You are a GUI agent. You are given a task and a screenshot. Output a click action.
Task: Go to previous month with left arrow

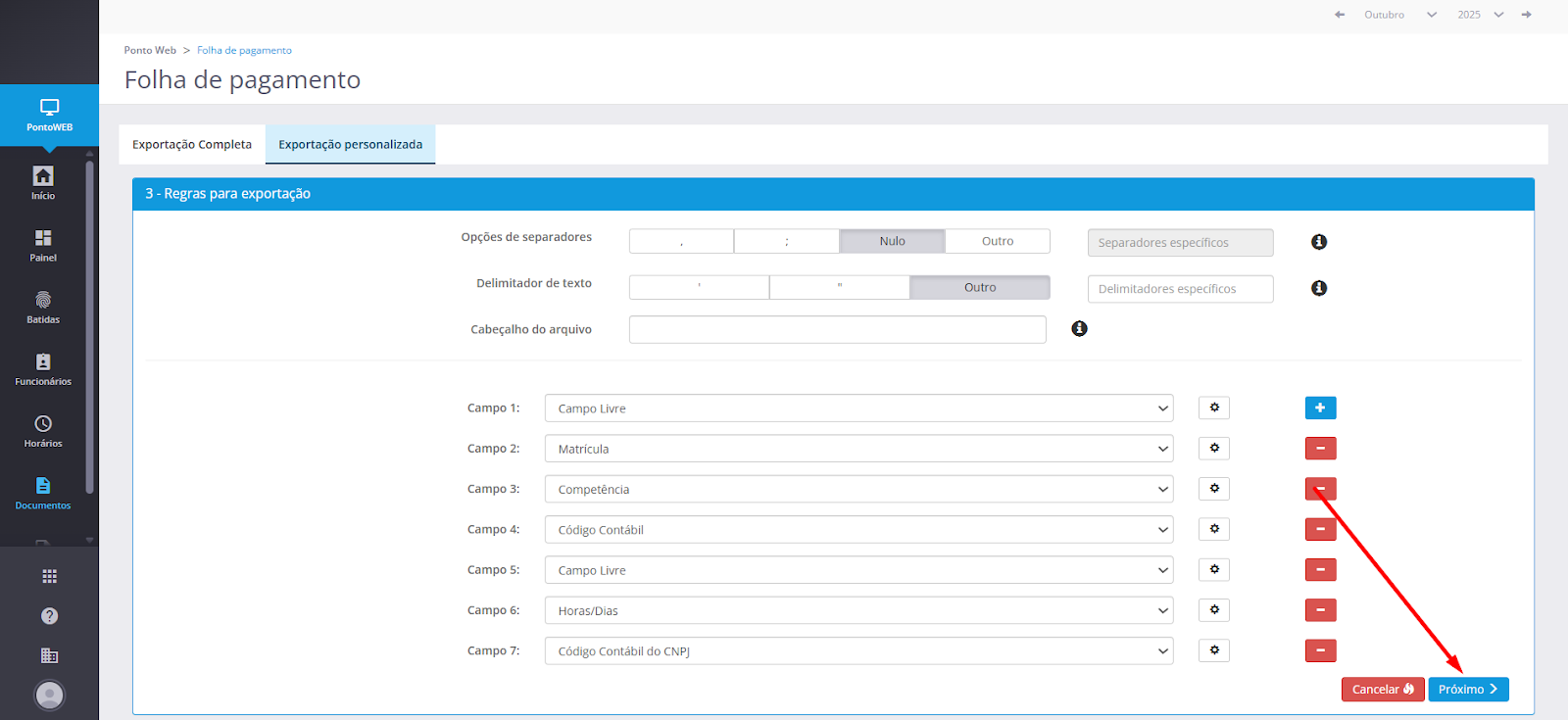(1340, 15)
